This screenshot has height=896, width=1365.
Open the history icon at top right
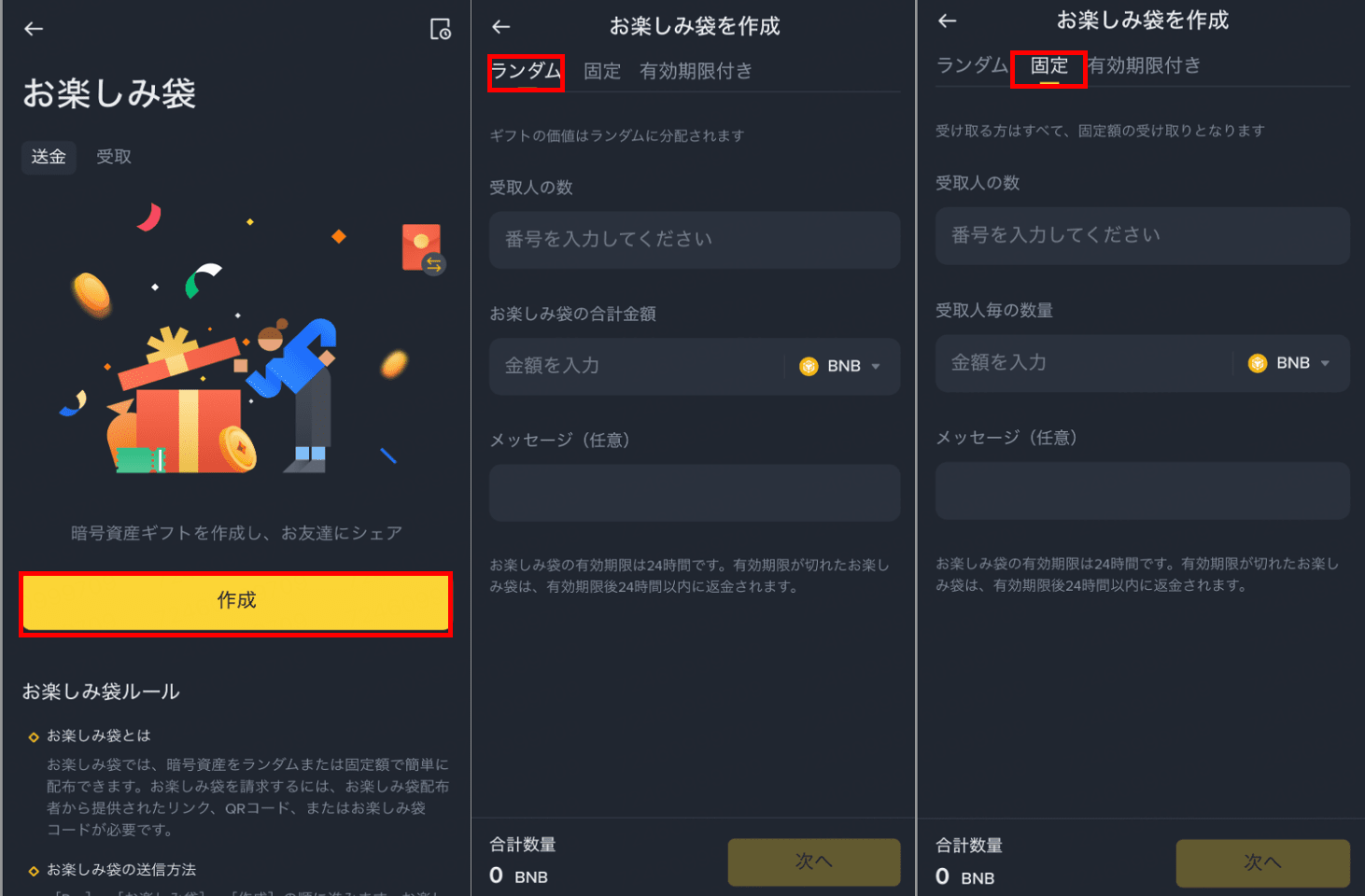pyautogui.click(x=440, y=29)
